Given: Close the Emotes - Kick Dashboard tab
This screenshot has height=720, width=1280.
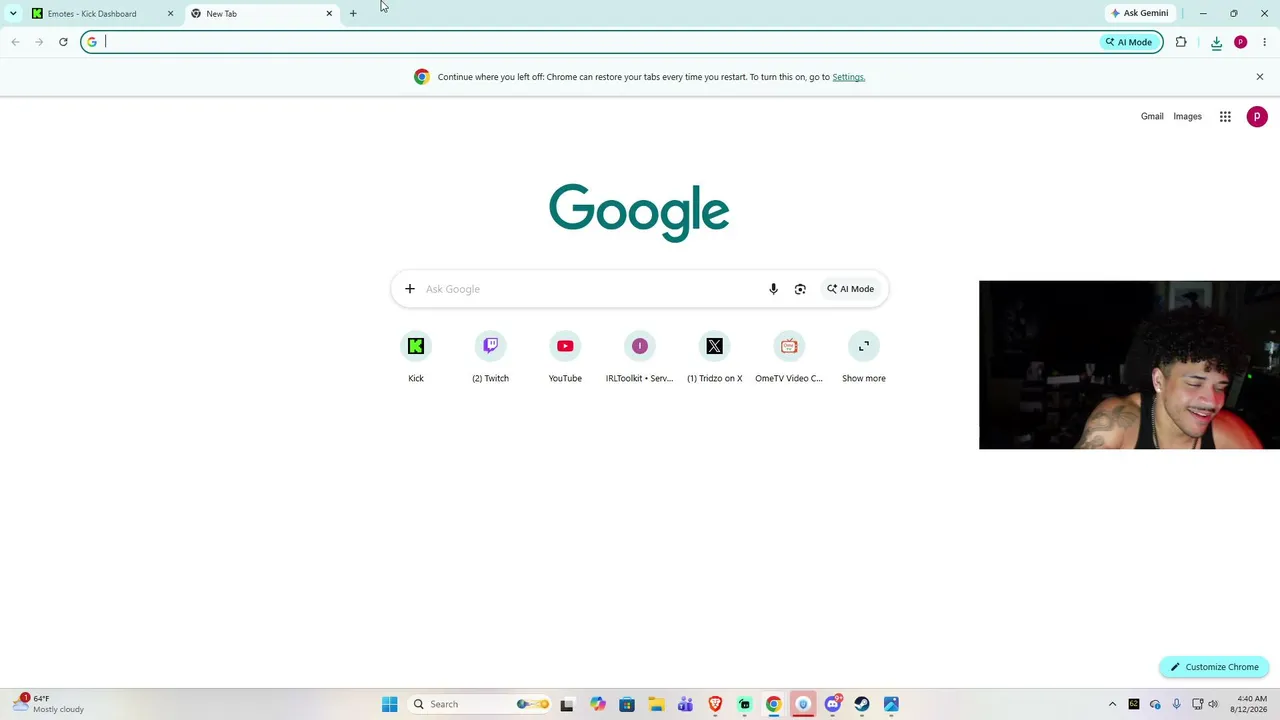Looking at the screenshot, I should [x=170, y=14].
